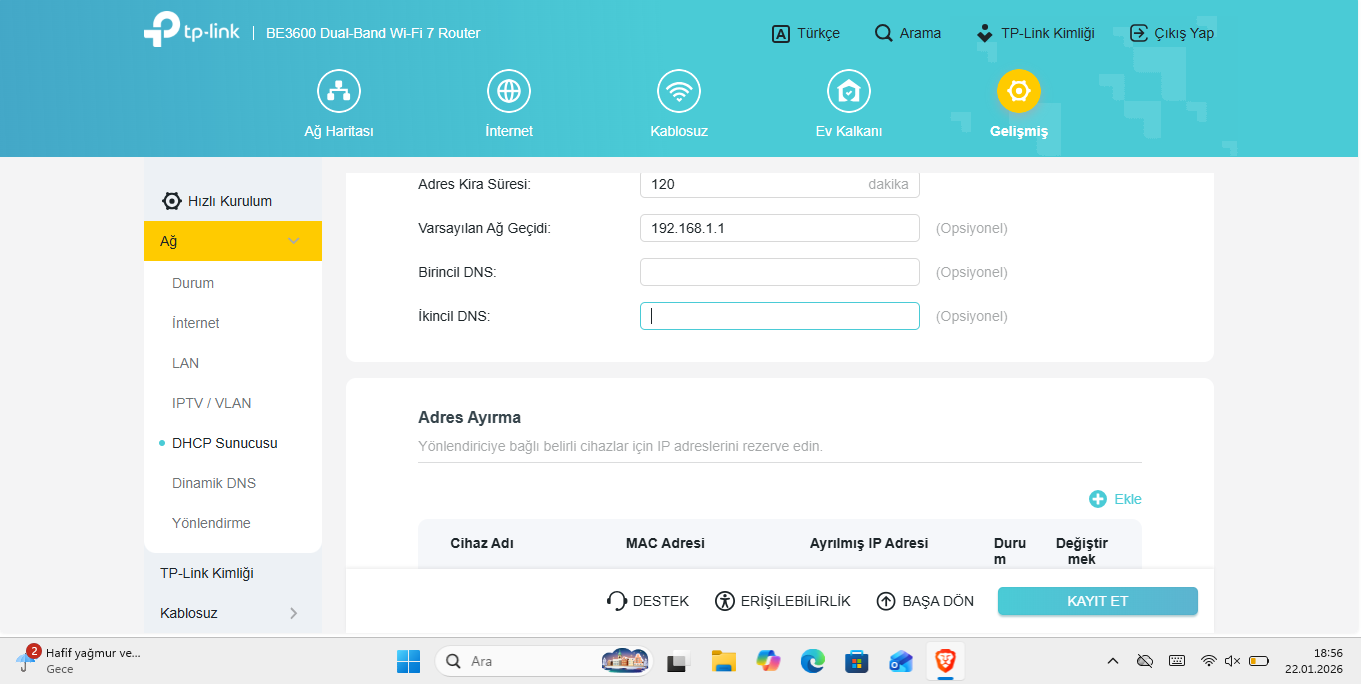Launch Microsoft Edge from the taskbar

[812, 661]
